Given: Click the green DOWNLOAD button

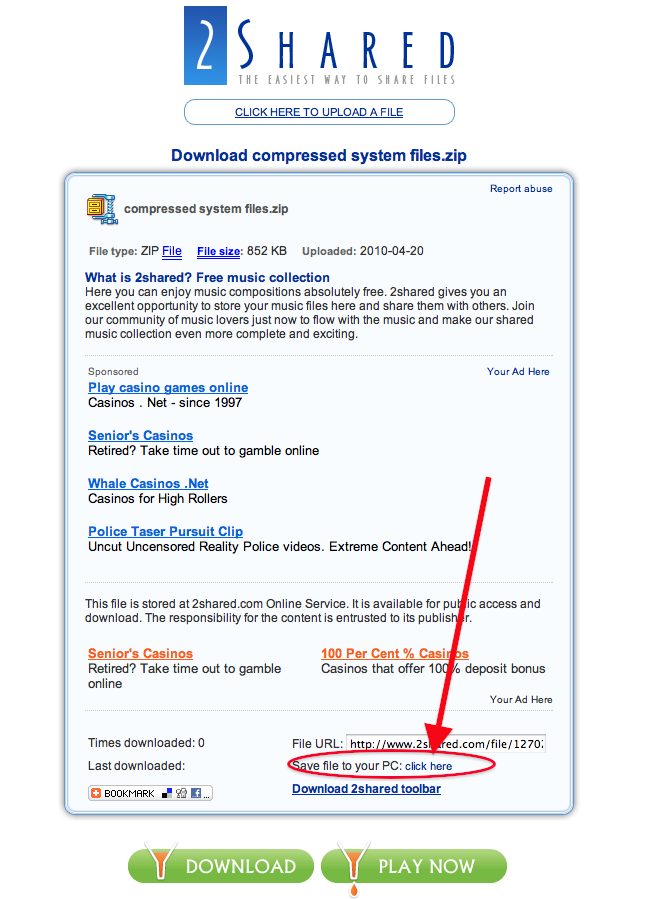Looking at the screenshot, I should pos(221,866).
